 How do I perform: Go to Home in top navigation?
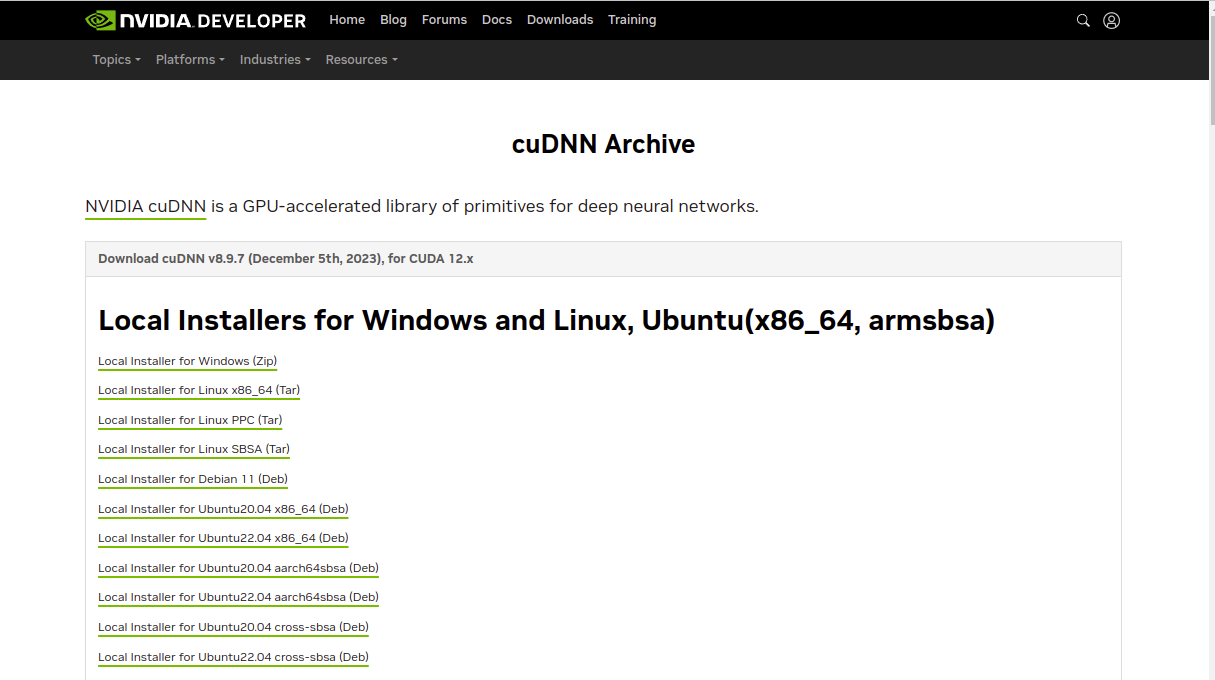(x=347, y=20)
